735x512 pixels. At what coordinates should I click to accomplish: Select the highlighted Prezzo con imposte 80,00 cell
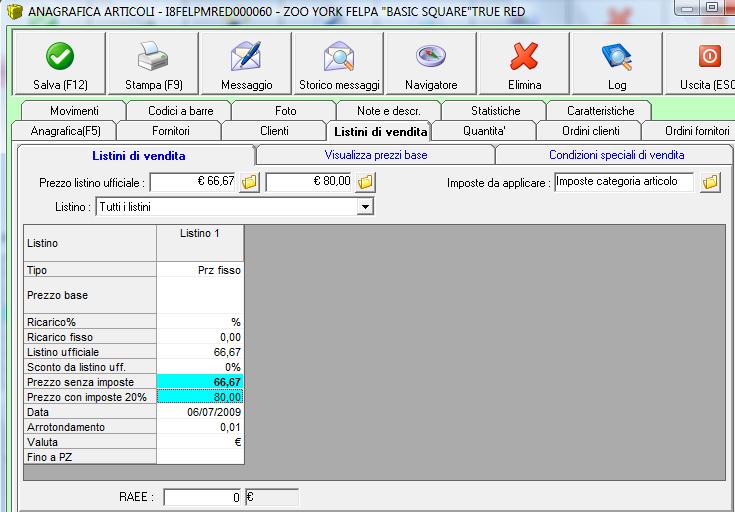(x=200, y=397)
